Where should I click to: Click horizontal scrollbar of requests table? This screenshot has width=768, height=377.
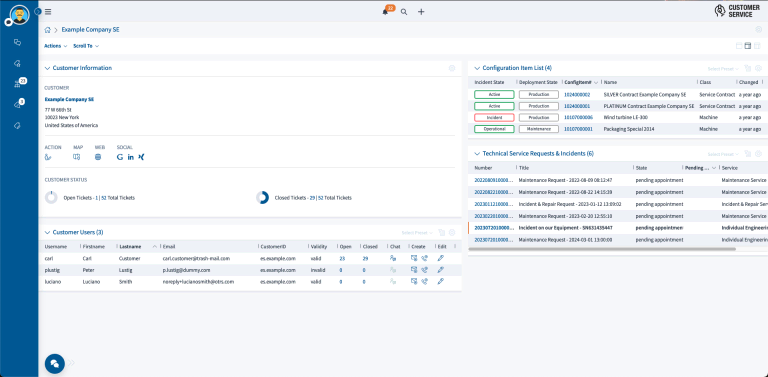tap(602, 249)
